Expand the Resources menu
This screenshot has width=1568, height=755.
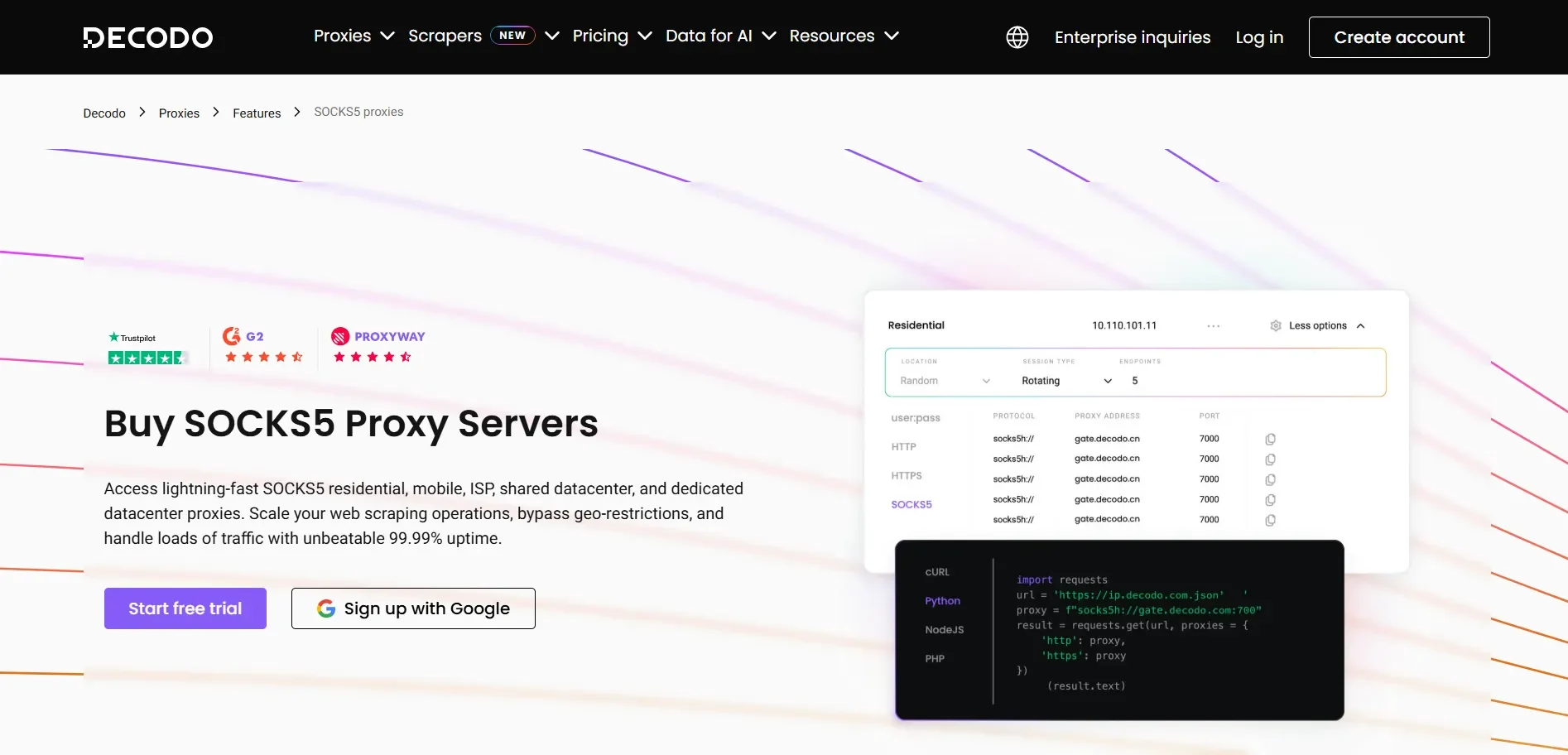[x=844, y=36]
